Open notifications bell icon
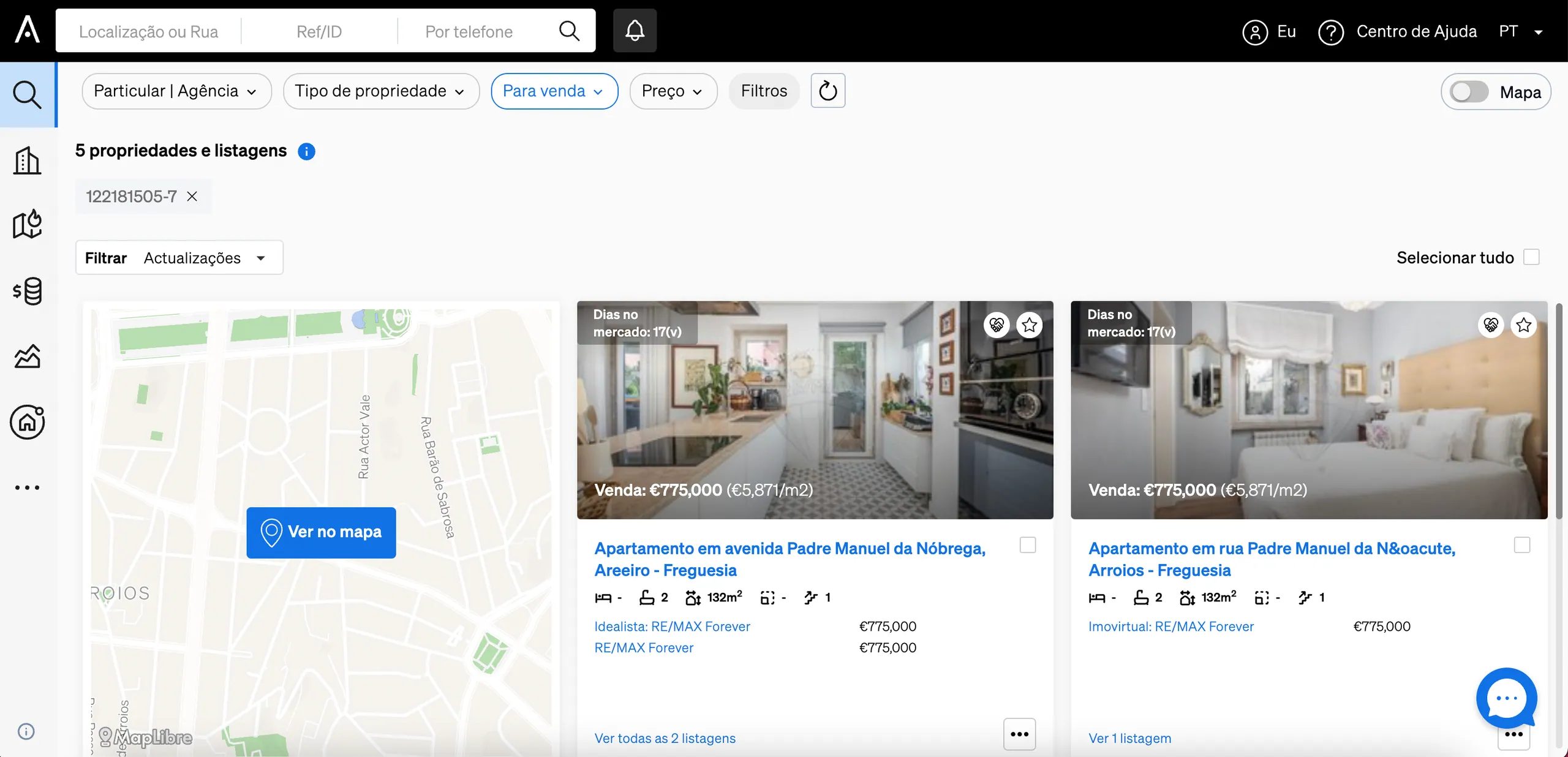Image resolution: width=1568 pixels, height=757 pixels. click(635, 31)
